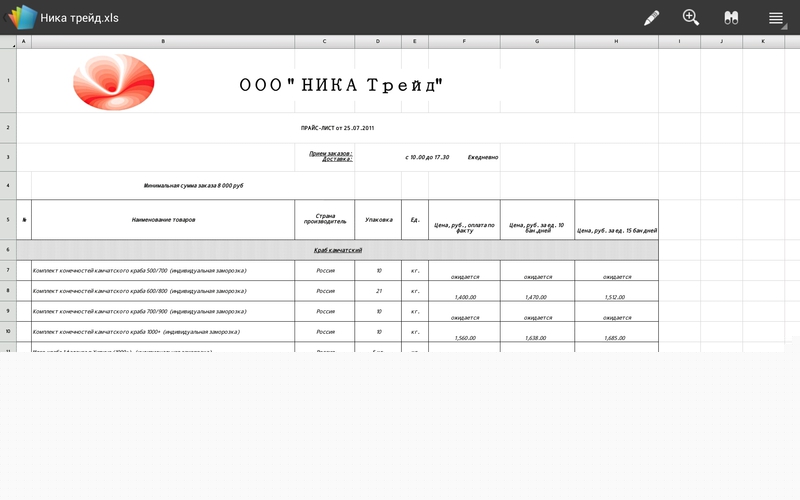Select the 'Упаковка' header cell
The image size is (800, 500).
378,220
